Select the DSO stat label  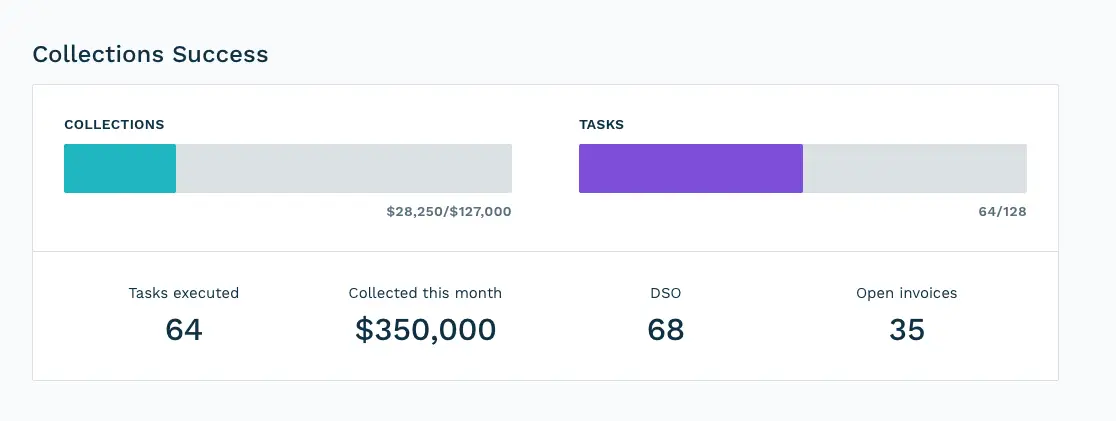(x=666, y=293)
